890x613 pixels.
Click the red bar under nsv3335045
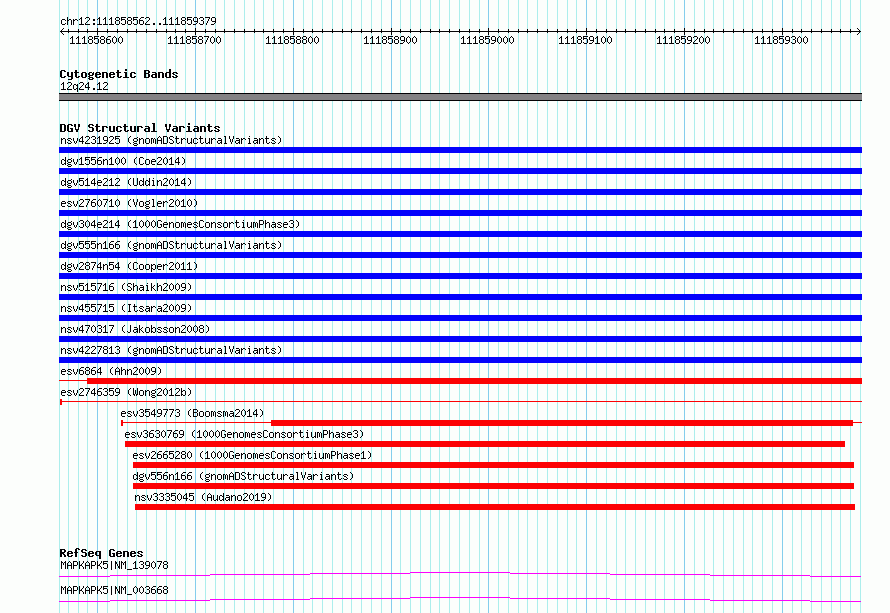(x=495, y=507)
